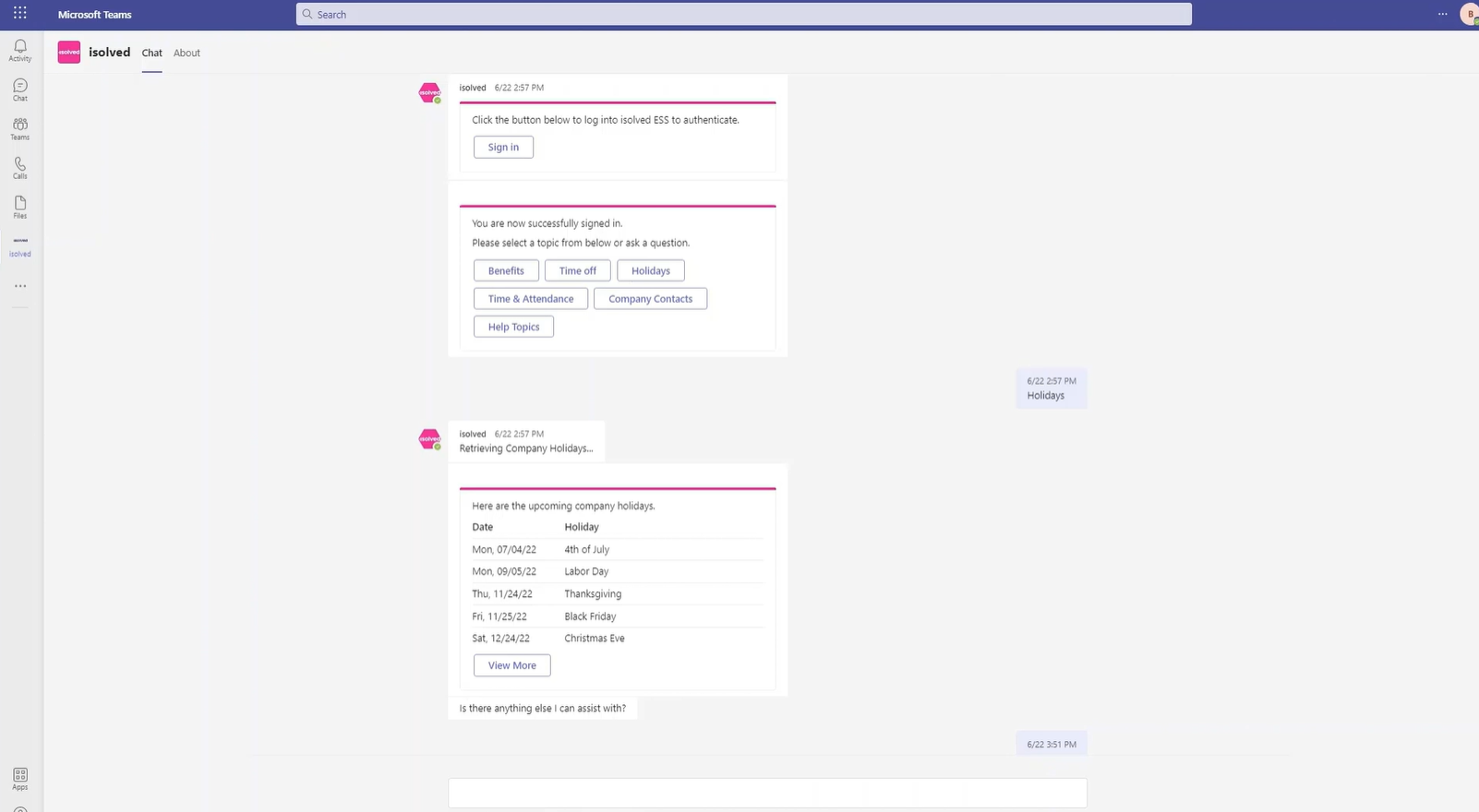Viewport: 1479px width, 812px height.
Task: Open the Files section
Action: [19, 208]
